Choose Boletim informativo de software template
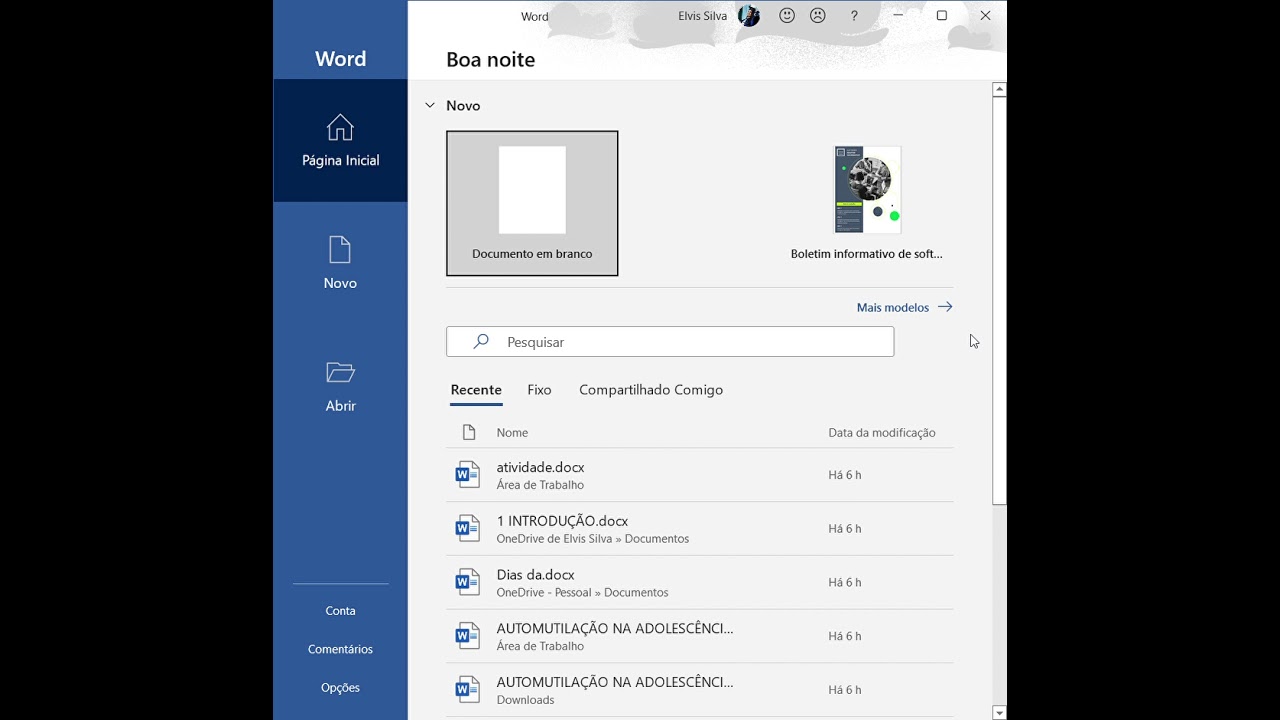 click(x=867, y=203)
